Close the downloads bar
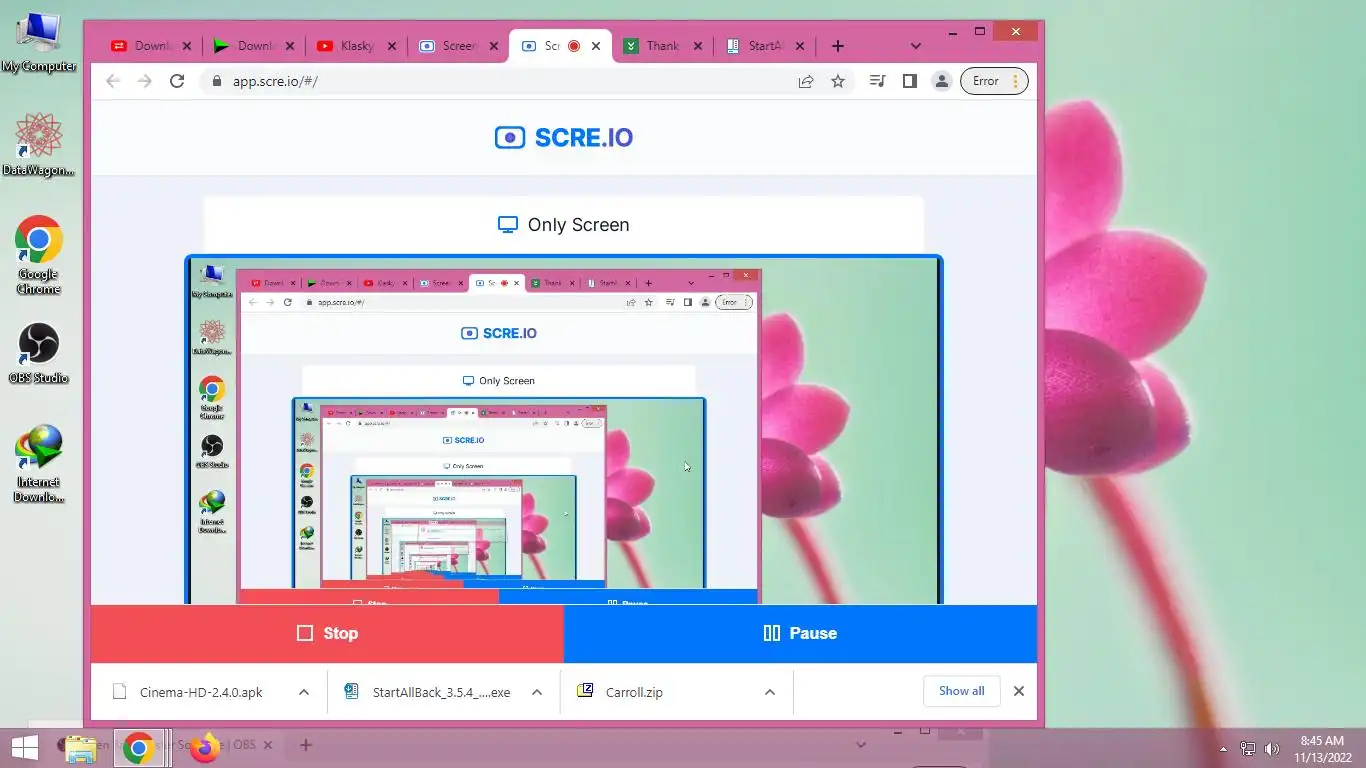The image size is (1366, 768). [1019, 691]
